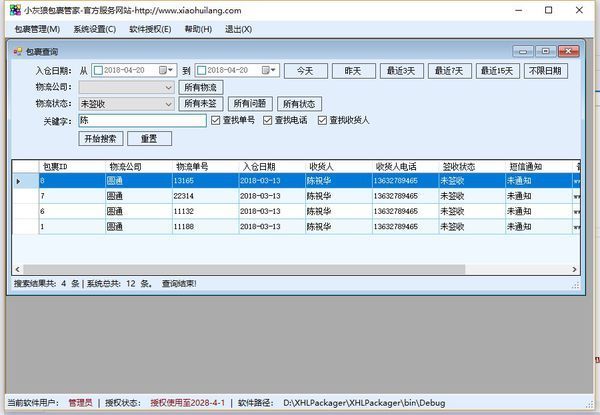This screenshot has height=415, width=600.
Task: Click the 所有状态 button
Action: pyautogui.click(x=299, y=104)
